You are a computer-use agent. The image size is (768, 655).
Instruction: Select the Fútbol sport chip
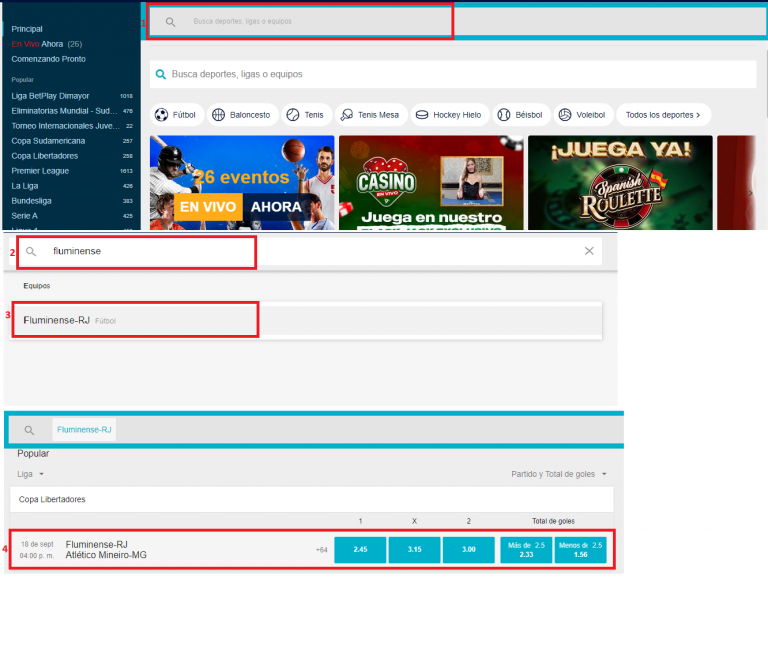tap(177, 115)
